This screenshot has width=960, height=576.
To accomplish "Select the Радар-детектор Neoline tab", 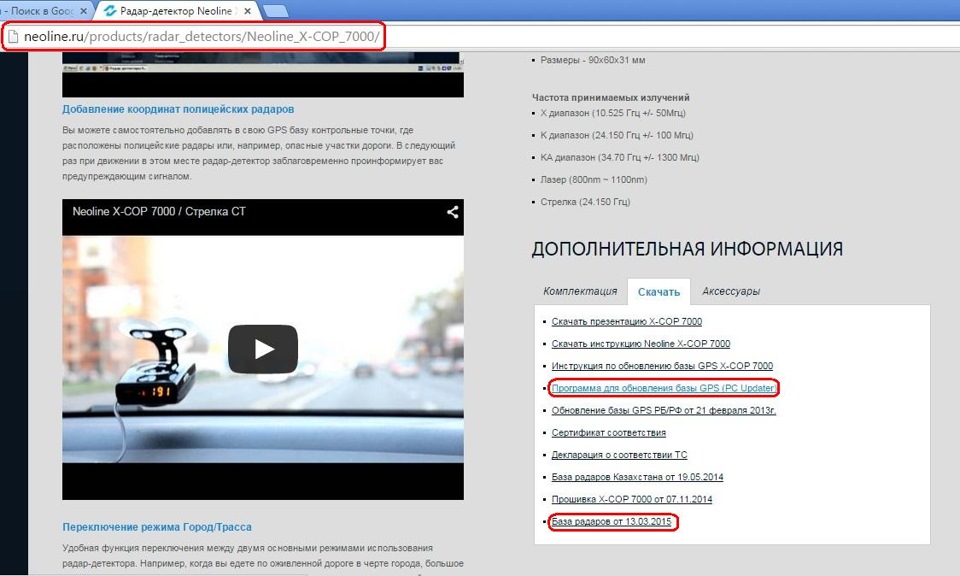I will [176, 11].
